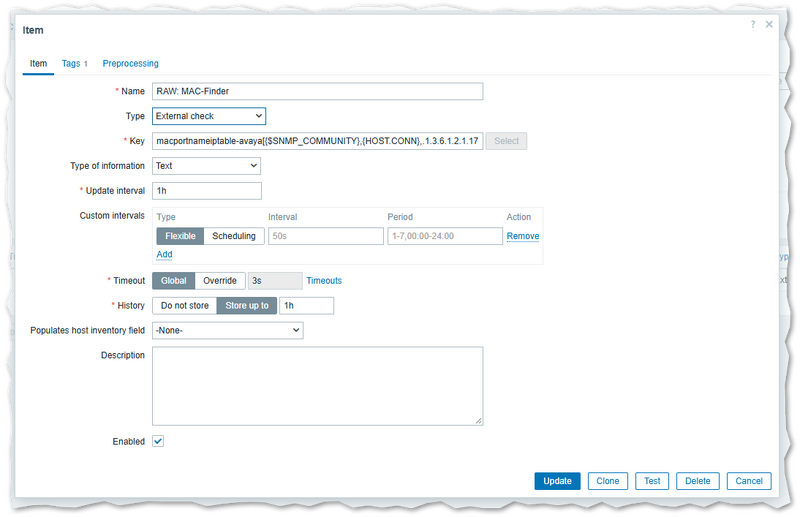Viewport: 800px width, 517px height.
Task: Click into the Key input field
Action: pos(317,141)
